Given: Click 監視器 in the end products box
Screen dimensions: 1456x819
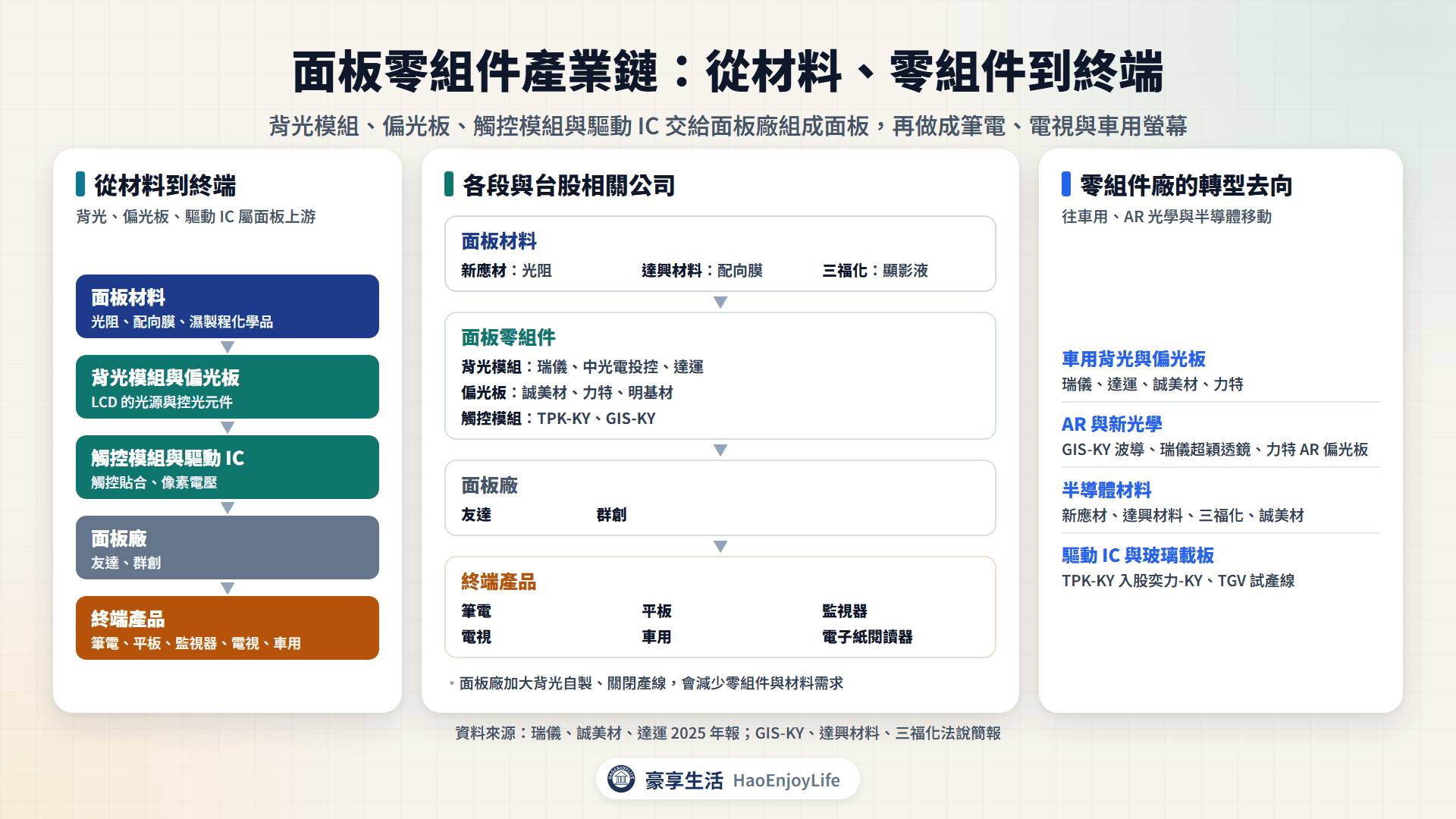Looking at the screenshot, I should pos(845,611).
